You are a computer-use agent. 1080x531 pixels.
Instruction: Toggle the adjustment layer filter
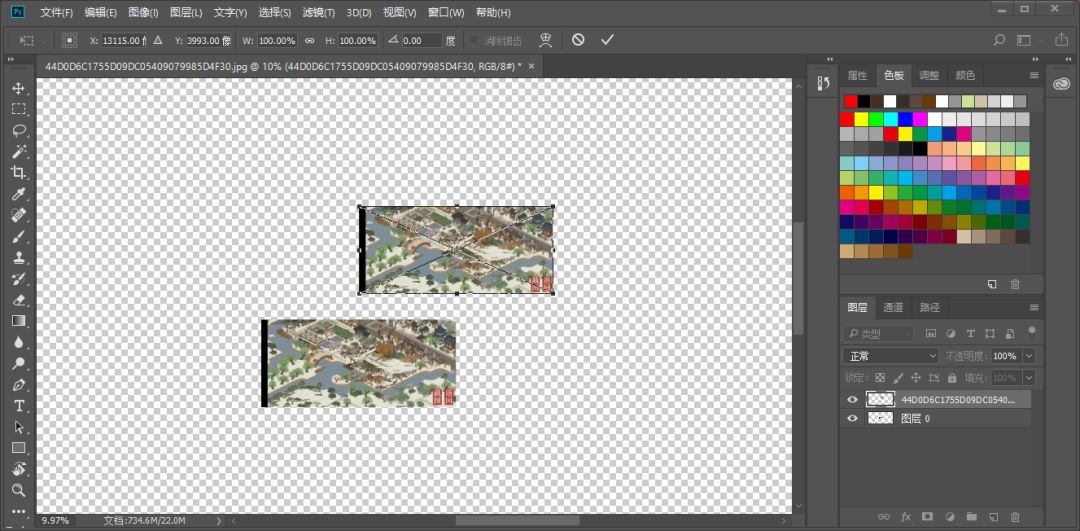[951, 333]
